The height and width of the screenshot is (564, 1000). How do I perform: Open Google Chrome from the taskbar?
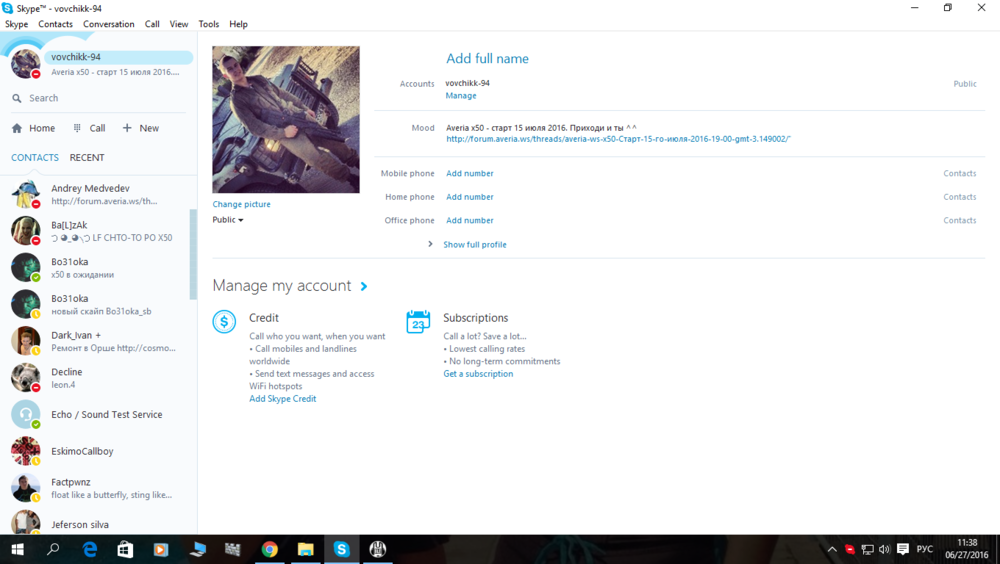[269, 549]
